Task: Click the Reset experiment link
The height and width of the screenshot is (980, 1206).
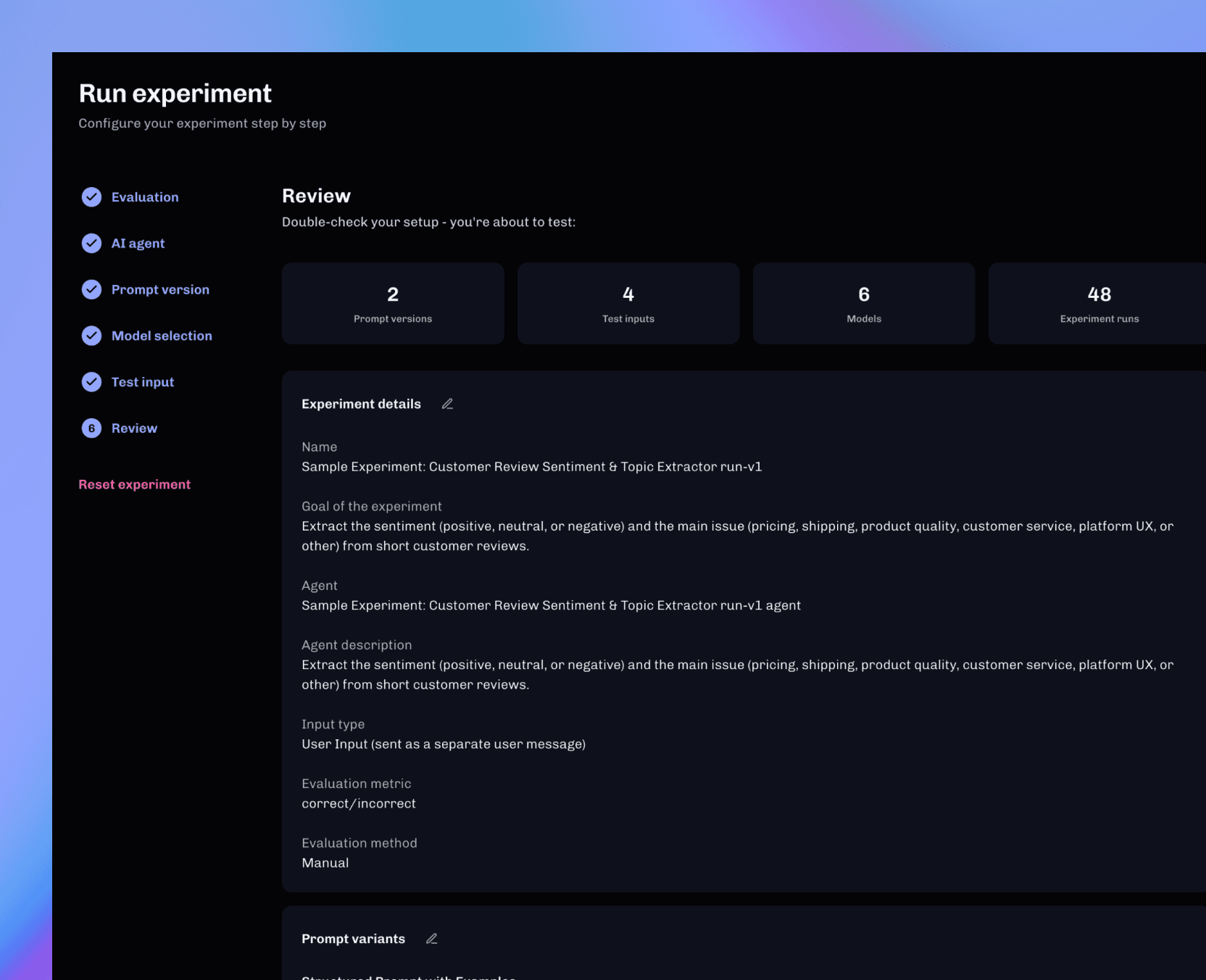Action: [x=134, y=484]
